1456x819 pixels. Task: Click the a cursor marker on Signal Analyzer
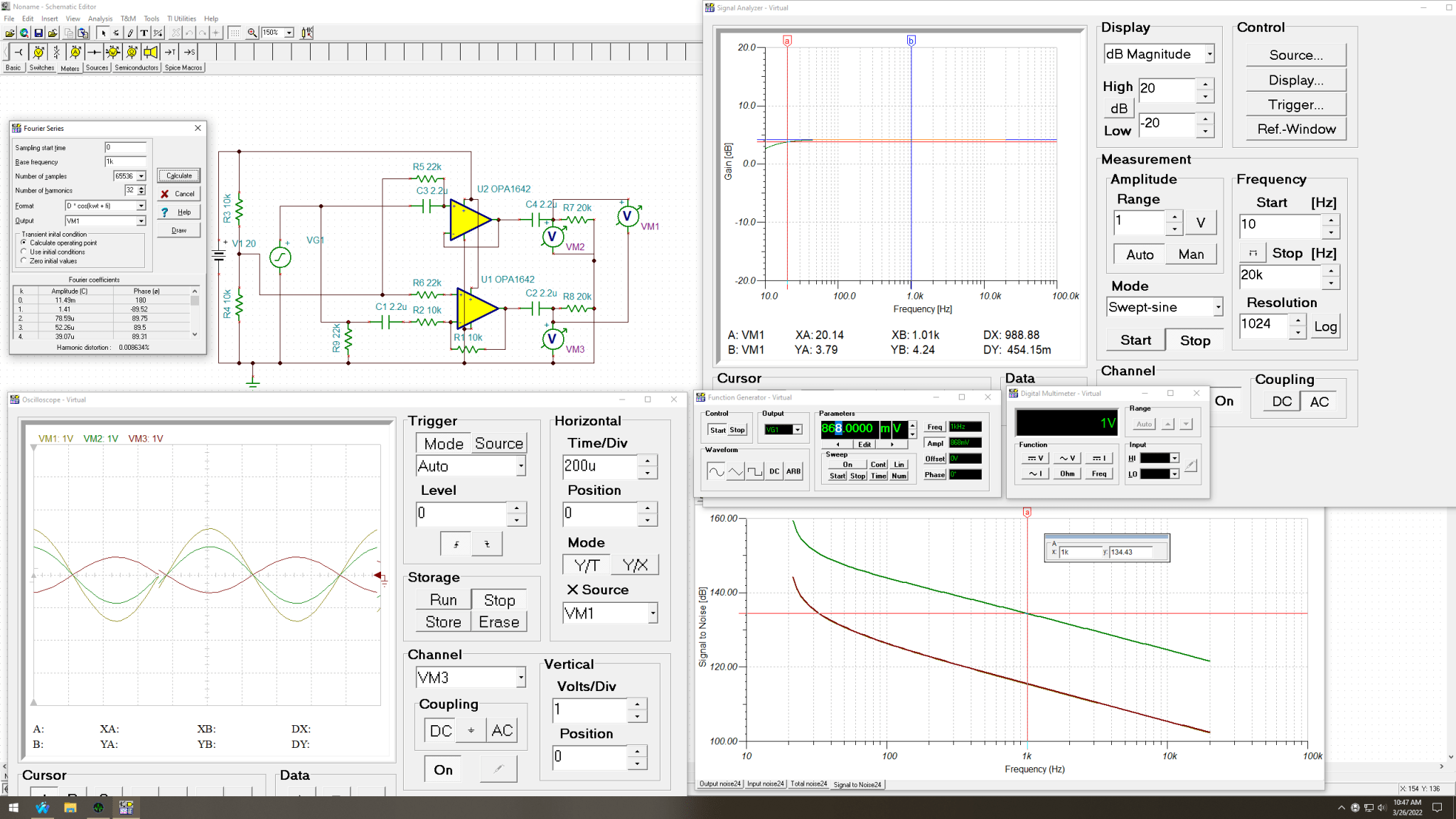[787, 41]
